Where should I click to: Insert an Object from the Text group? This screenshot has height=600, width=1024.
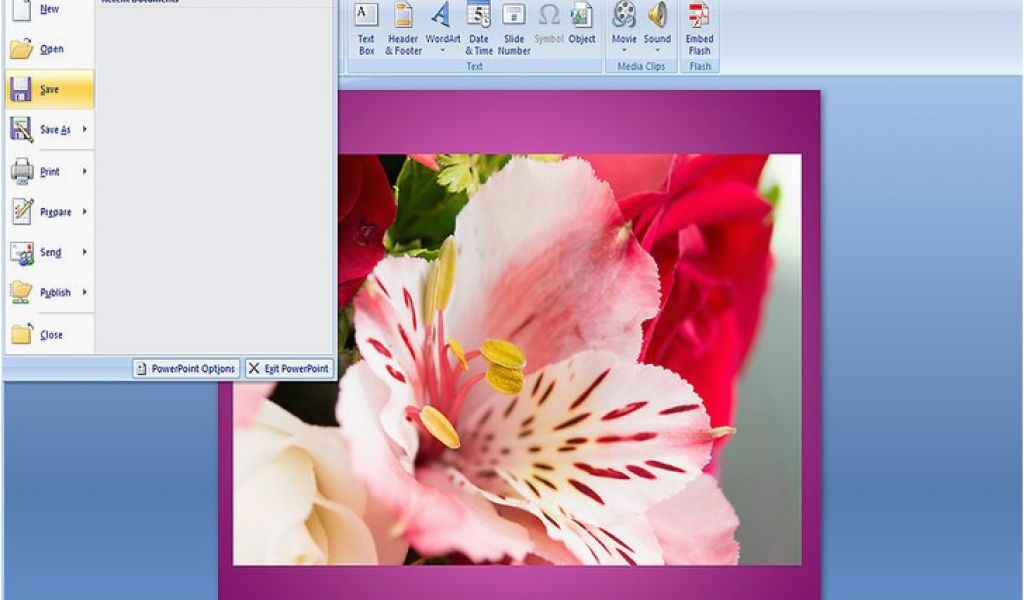[x=582, y=26]
